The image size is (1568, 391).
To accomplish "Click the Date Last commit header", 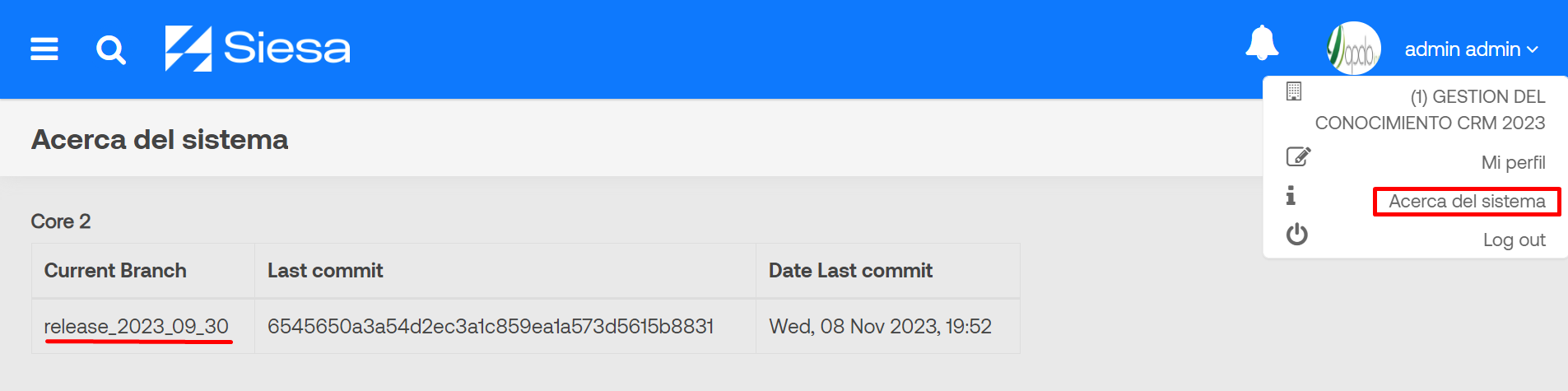I will click(850, 270).
